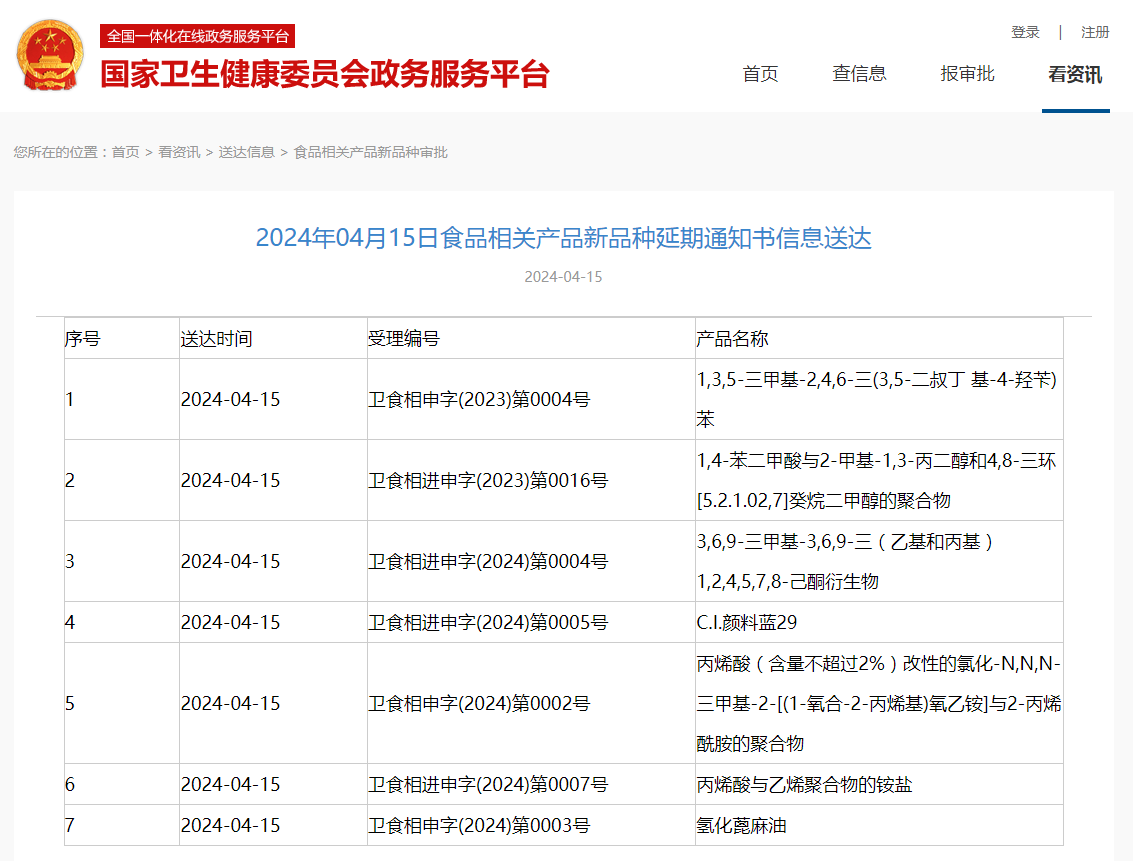Open the 首页 navigation tab
Viewport: 1133px width, 861px height.
pos(760,74)
